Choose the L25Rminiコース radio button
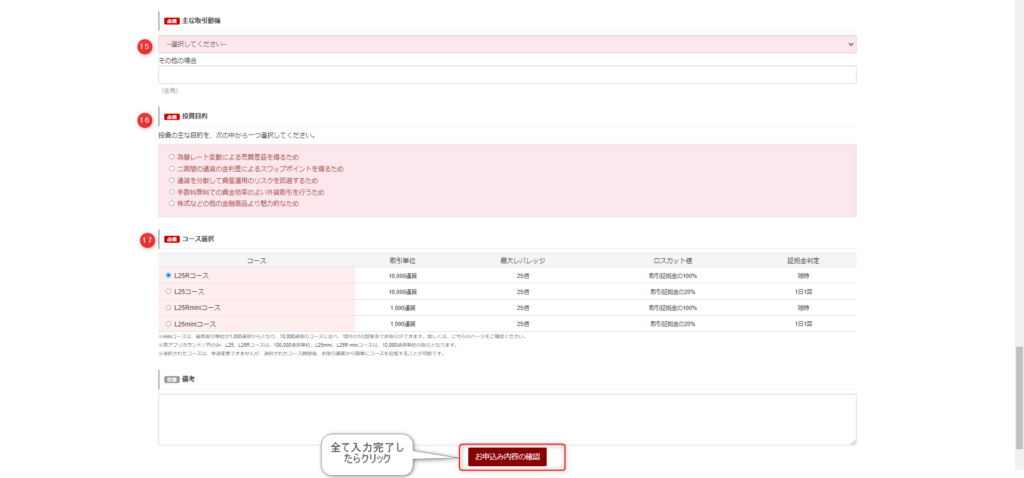The height and width of the screenshot is (478, 1024). (x=169, y=308)
